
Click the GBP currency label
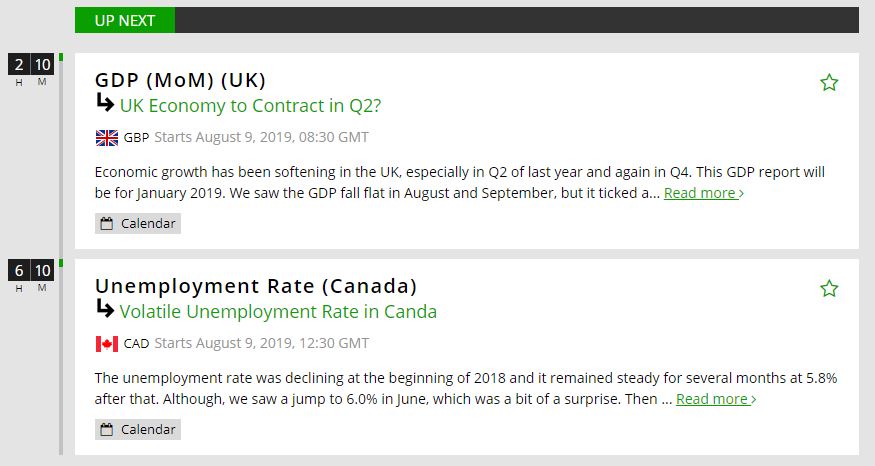136,137
